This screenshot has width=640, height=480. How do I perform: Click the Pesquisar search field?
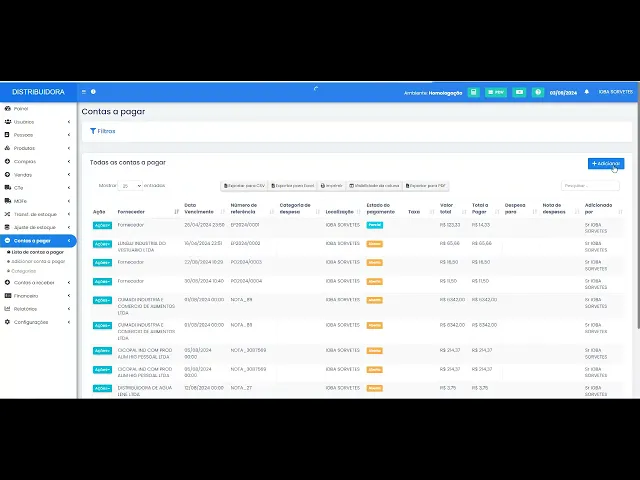click(x=590, y=186)
